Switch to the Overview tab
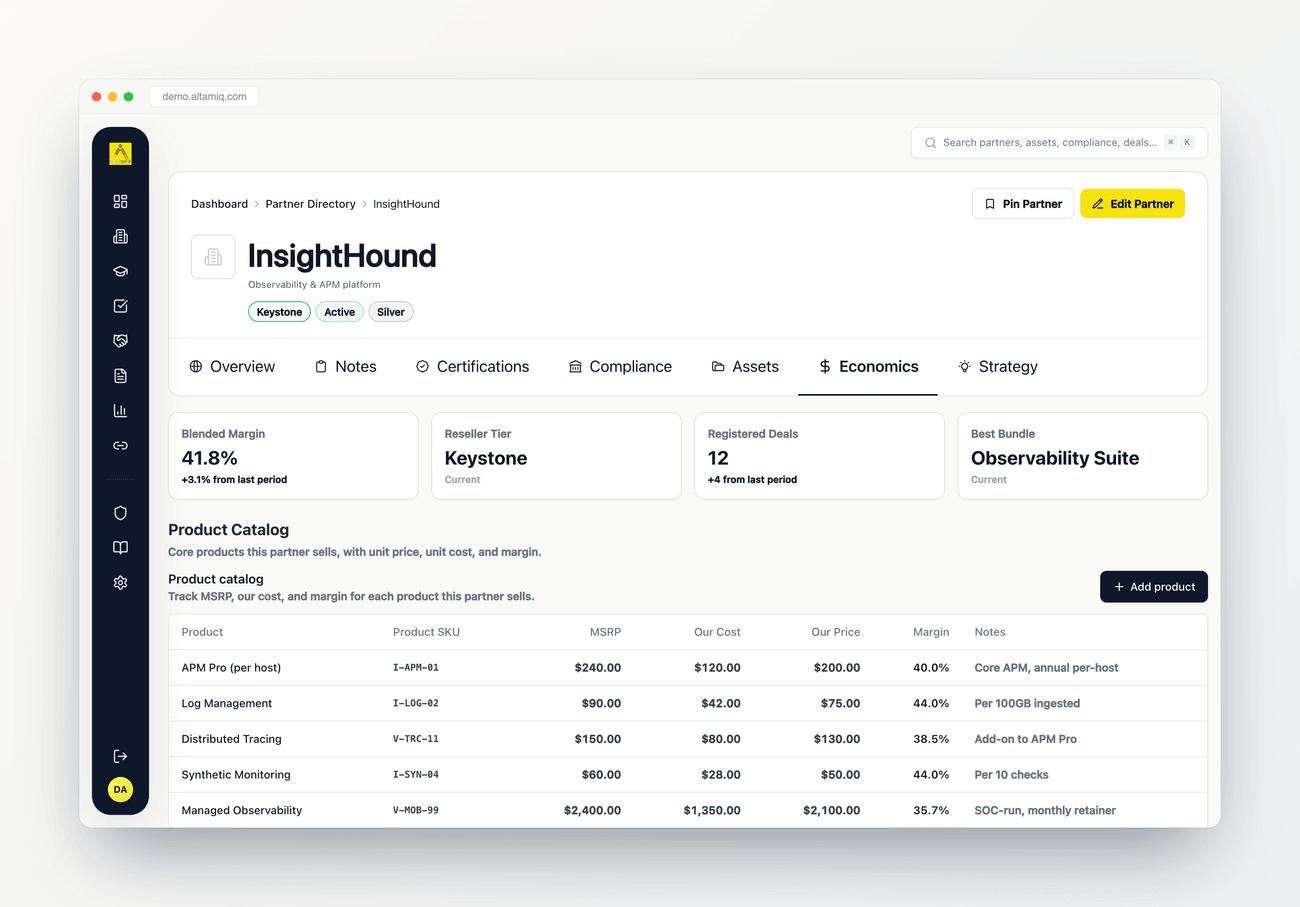1300x907 pixels. tap(232, 367)
